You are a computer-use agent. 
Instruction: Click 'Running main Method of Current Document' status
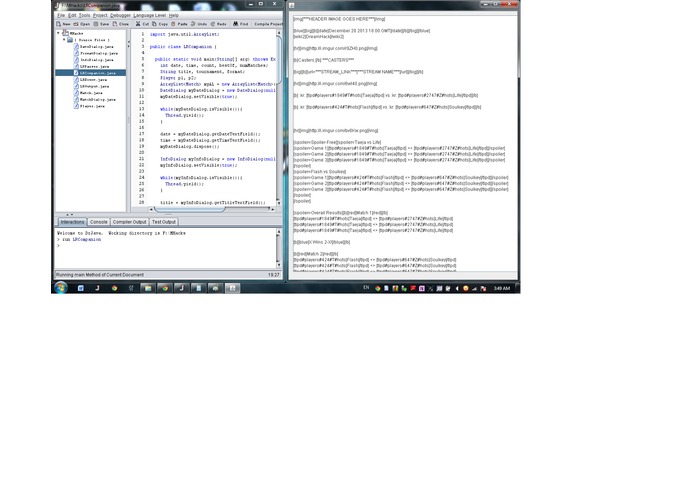pyautogui.click(x=100, y=275)
